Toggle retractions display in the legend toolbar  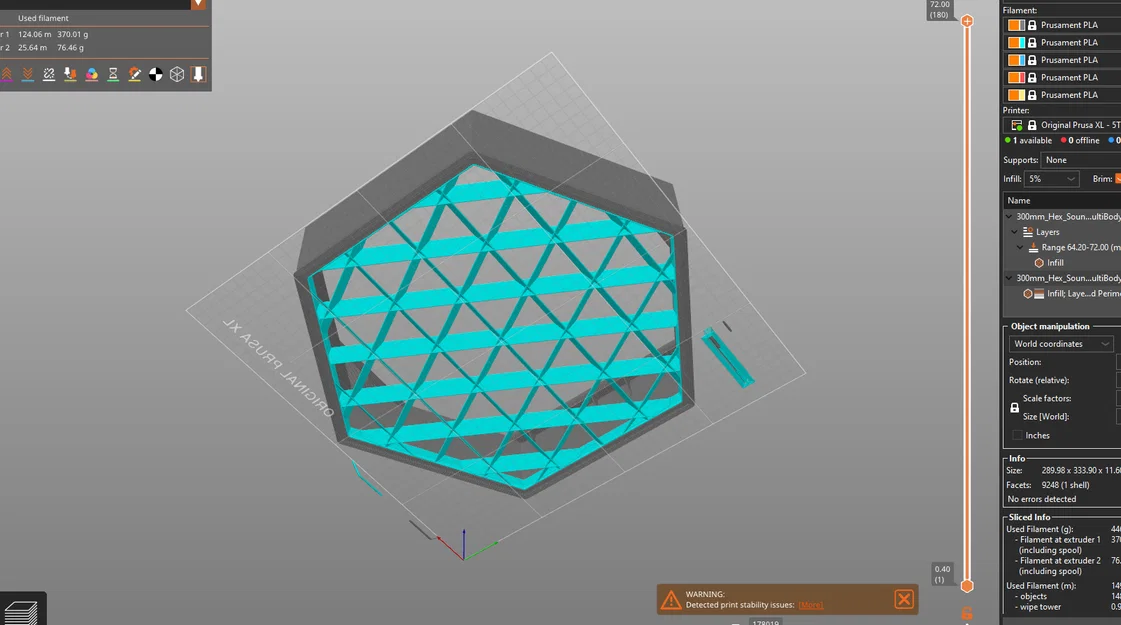coord(6,74)
